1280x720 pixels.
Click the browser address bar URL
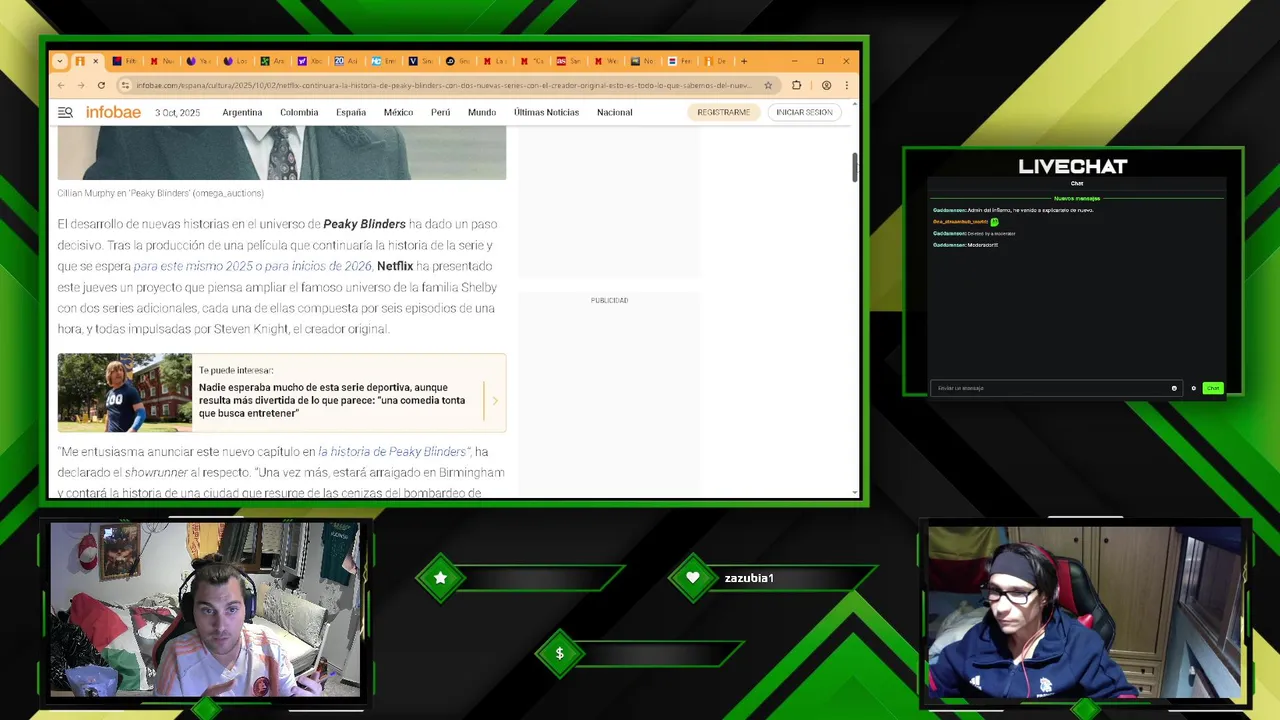(x=444, y=85)
